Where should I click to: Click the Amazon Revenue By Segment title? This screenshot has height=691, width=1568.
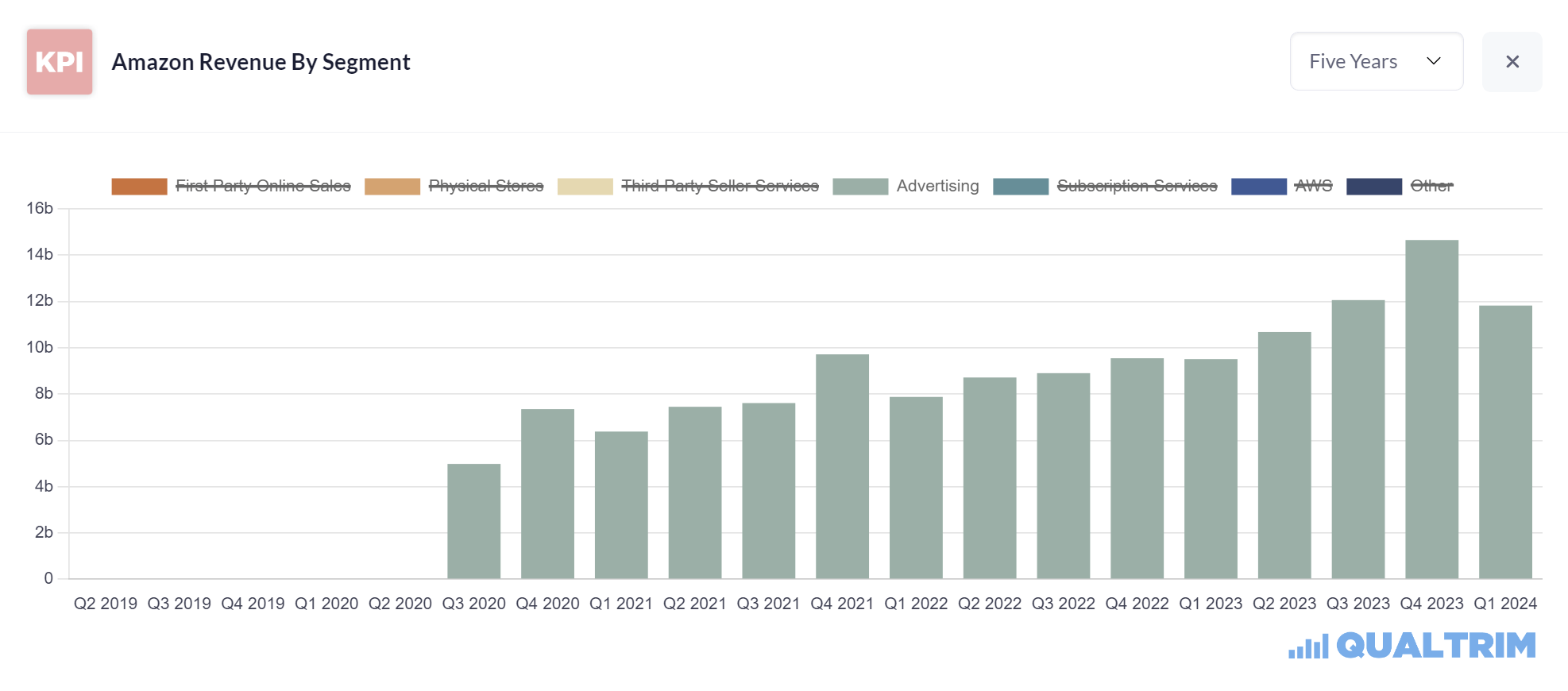tap(261, 62)
